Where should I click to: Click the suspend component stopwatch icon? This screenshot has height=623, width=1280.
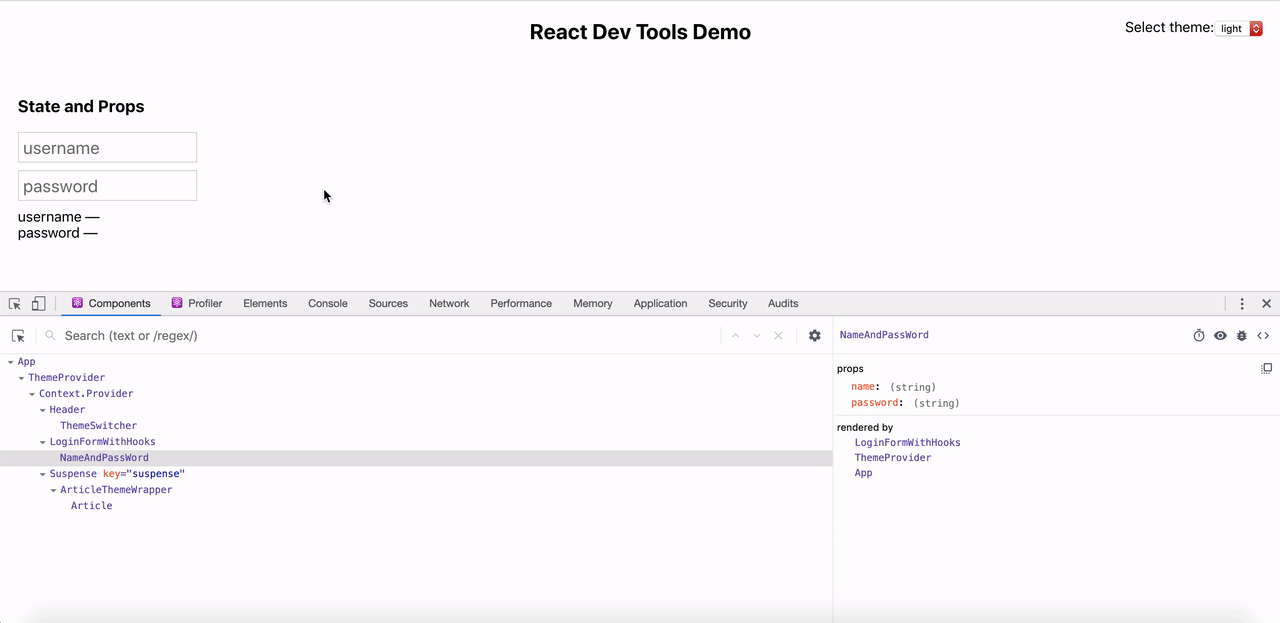tap(1199, 336)
